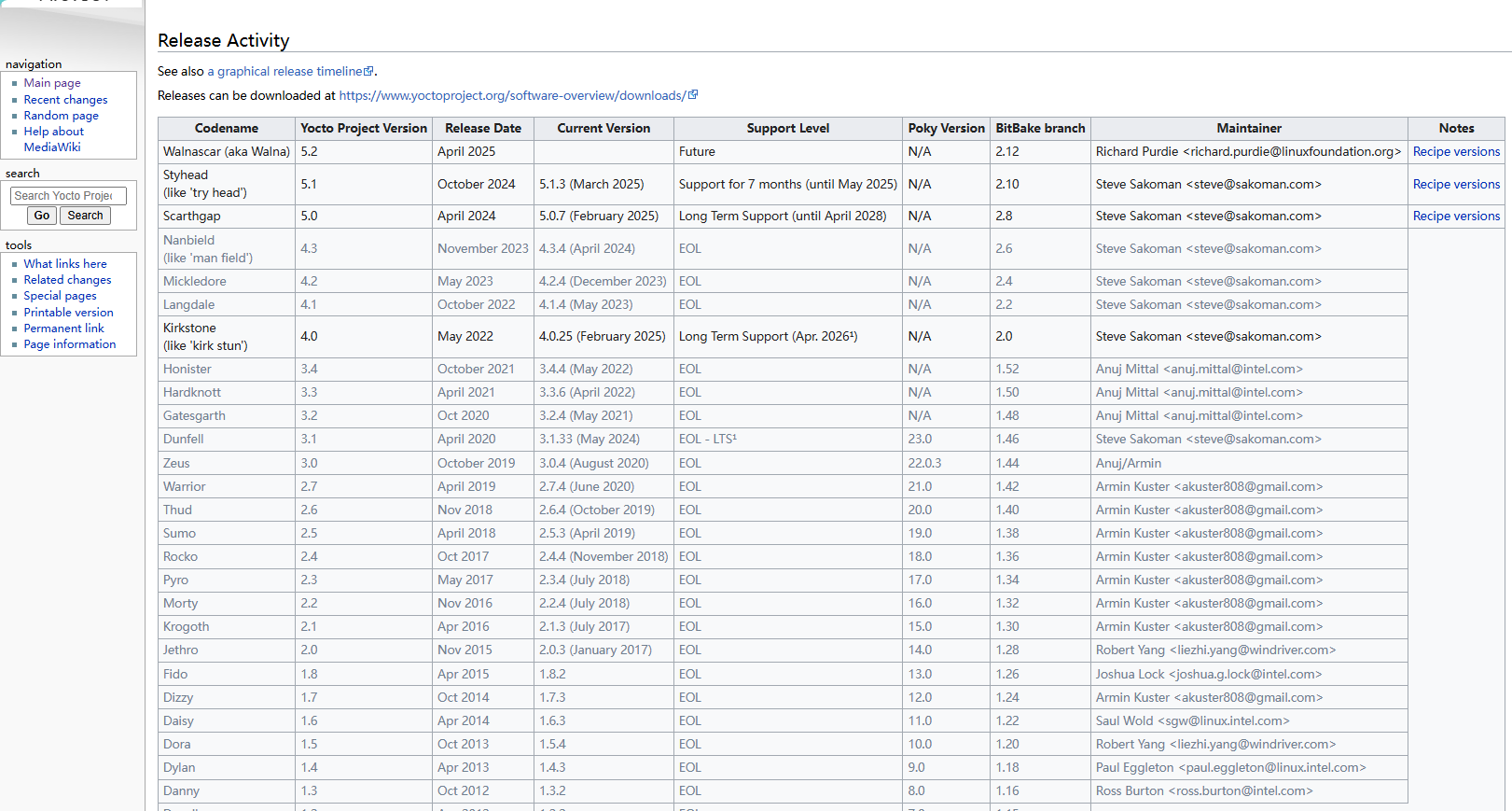
Task: Select the Dizzy codename cell
Action: pos(227,698)
